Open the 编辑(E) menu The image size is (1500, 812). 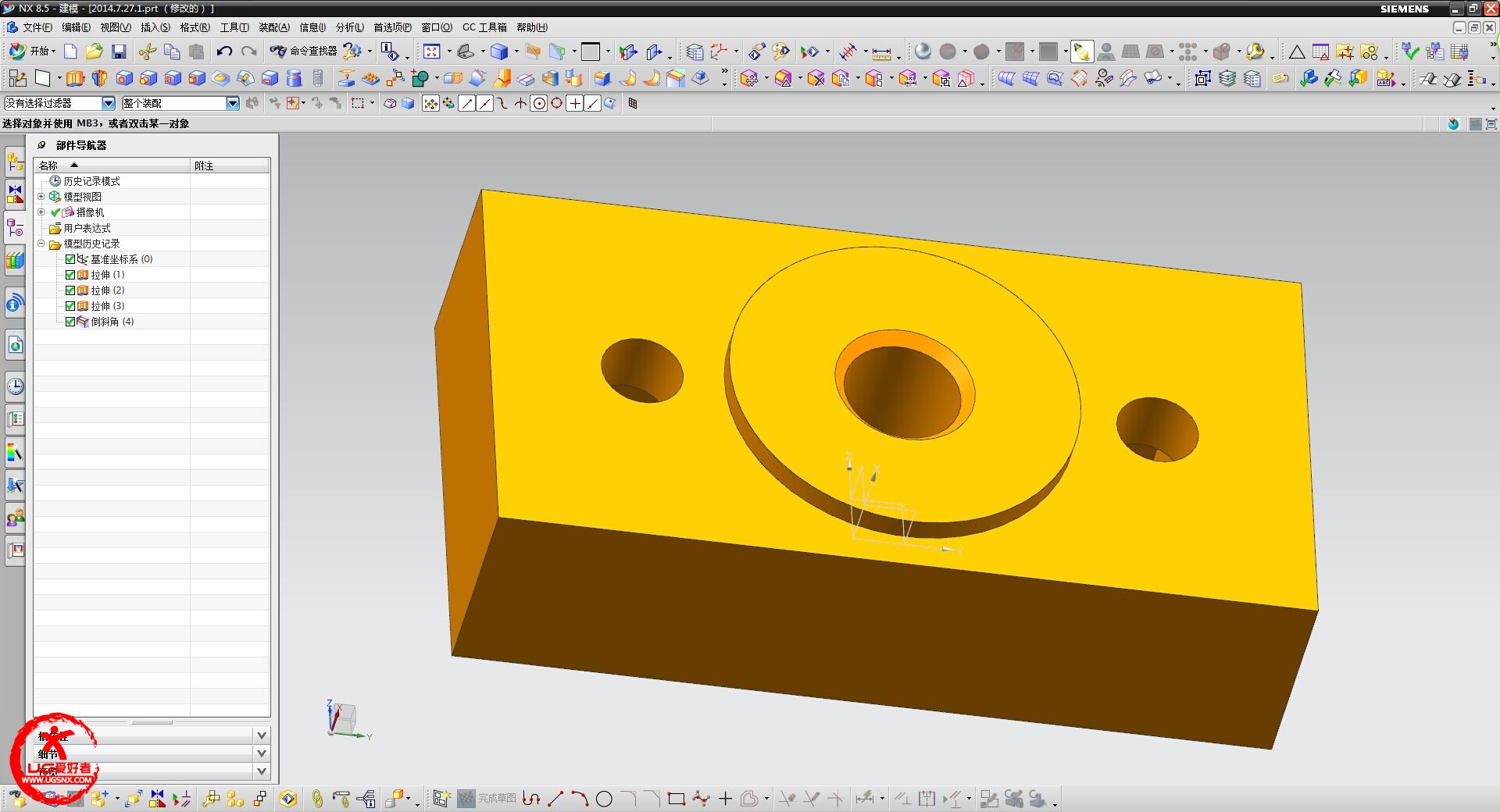pos(76,27)
